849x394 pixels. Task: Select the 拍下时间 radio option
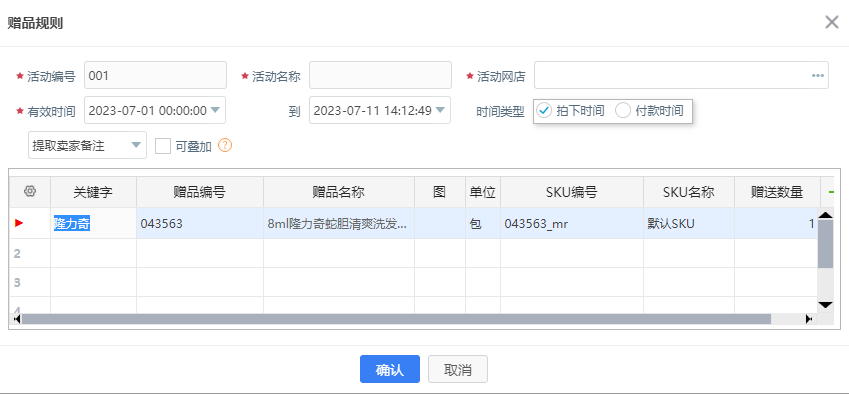pos(544,111)
